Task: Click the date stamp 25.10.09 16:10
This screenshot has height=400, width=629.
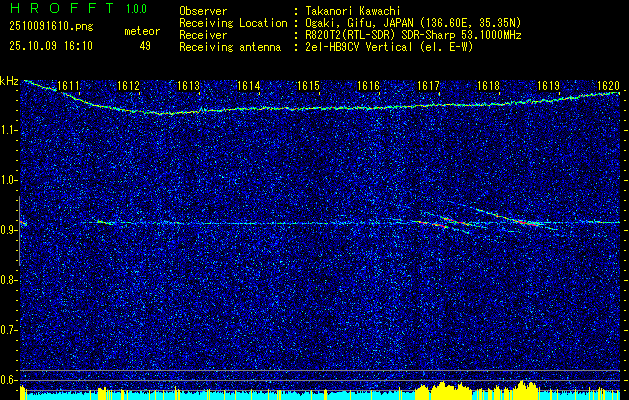Action: (51, 46)
